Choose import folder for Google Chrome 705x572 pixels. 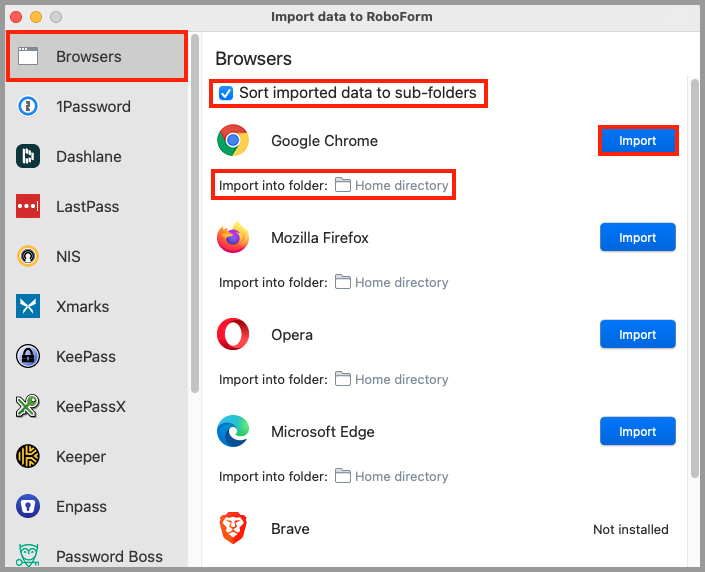(391, 186)
